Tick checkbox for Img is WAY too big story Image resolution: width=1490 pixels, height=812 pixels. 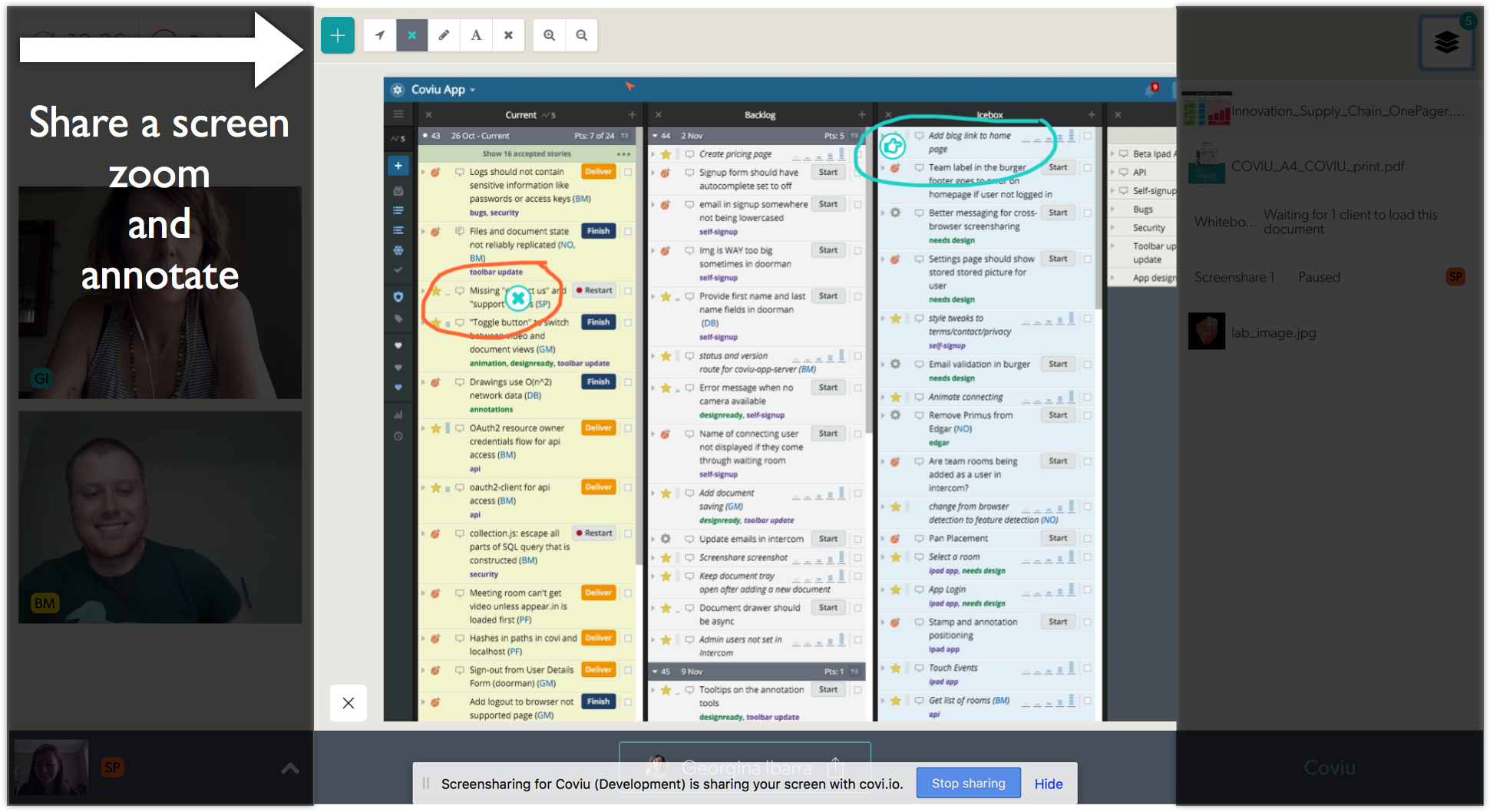(x=857, y=250)
